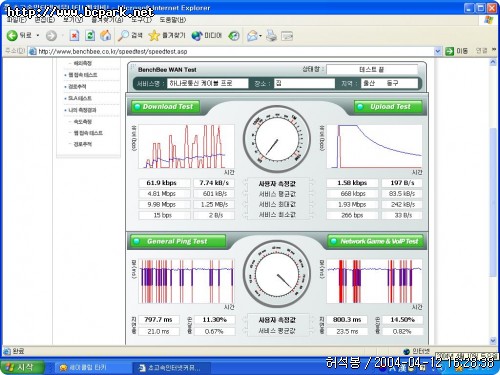500x375 pixels.
Task: Click the Back (뒤로) arrow icon
Action: pos(12,35)
